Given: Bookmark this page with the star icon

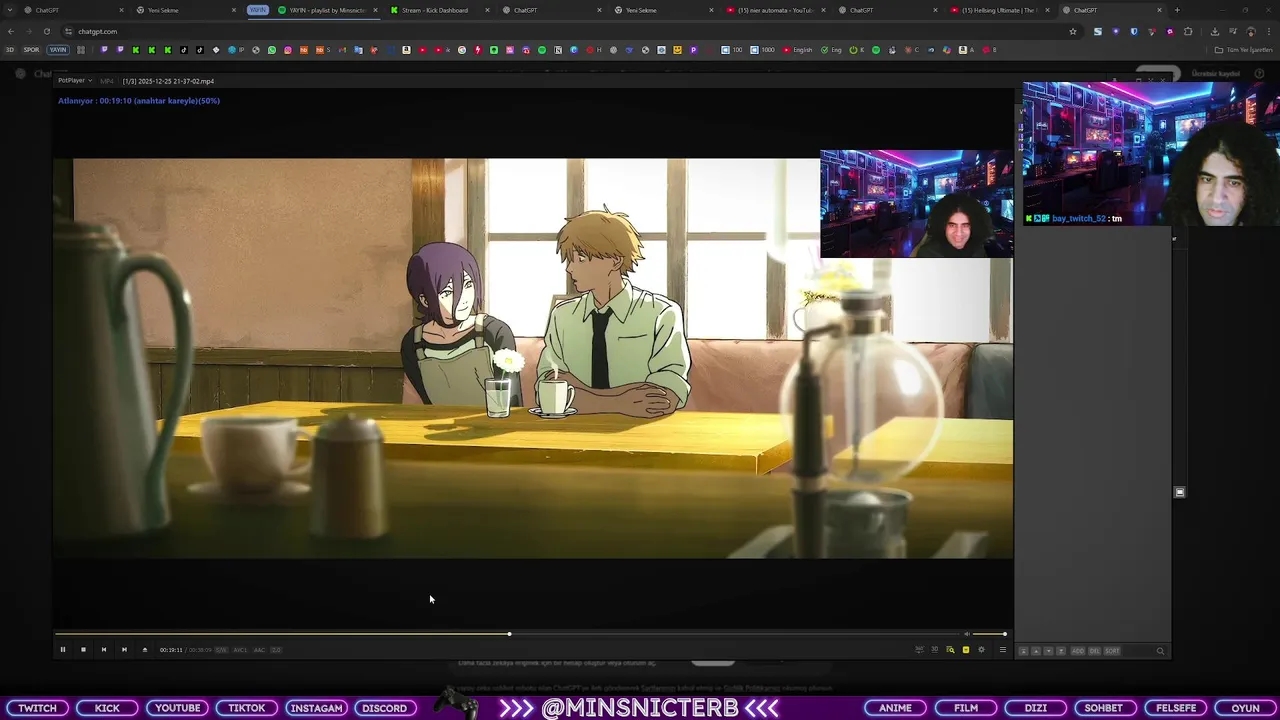Looking at the screenshot, I should point(1073,31).
